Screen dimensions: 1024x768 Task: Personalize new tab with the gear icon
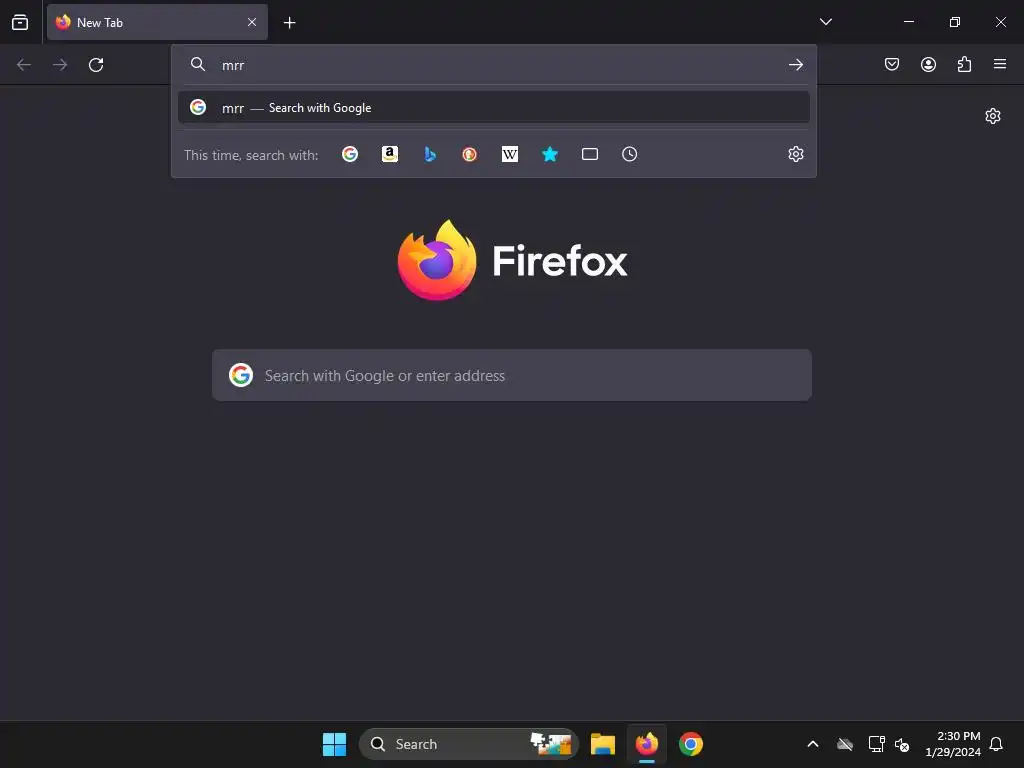coord(993,116)
